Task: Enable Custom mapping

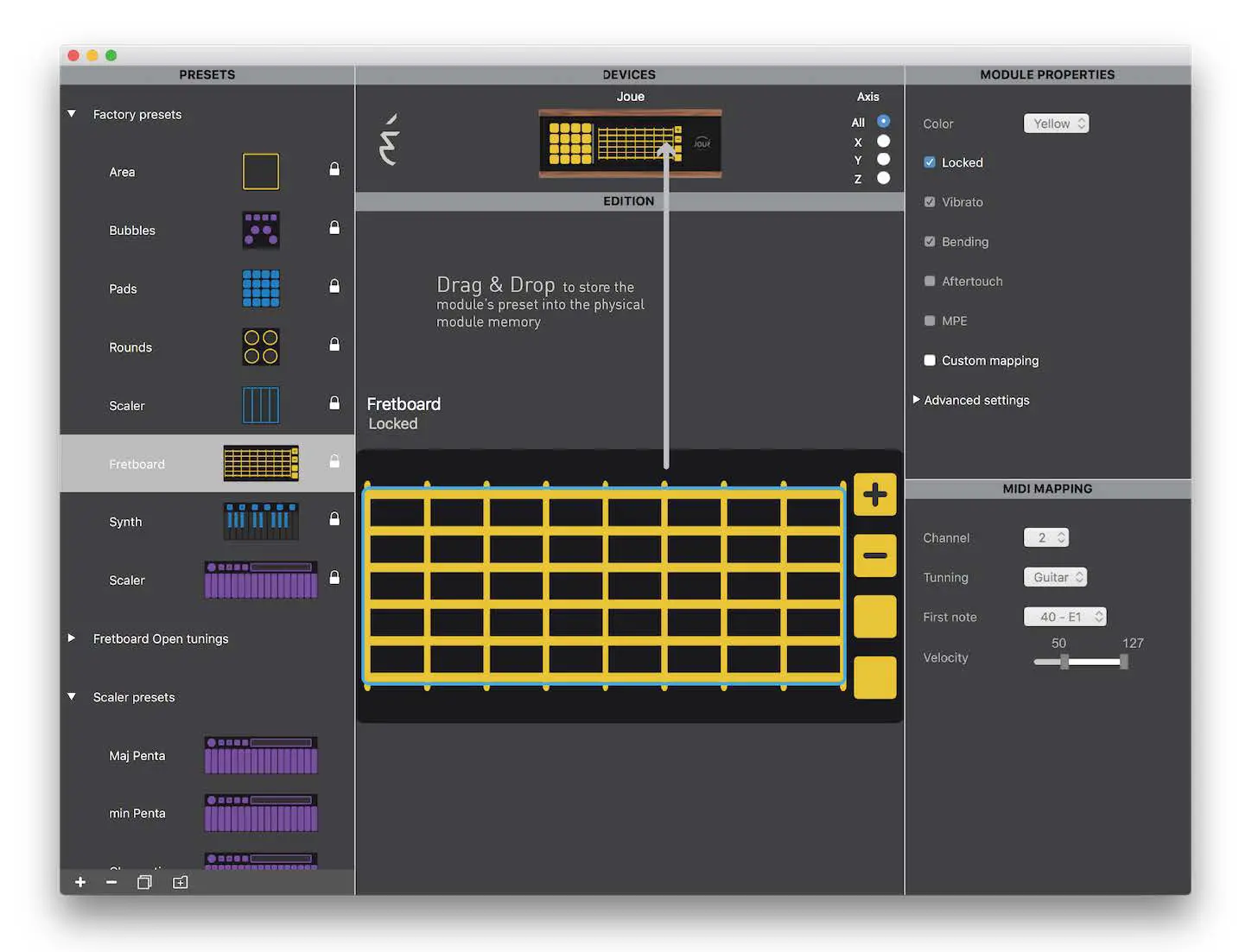Action: click(x=930, y=360)
